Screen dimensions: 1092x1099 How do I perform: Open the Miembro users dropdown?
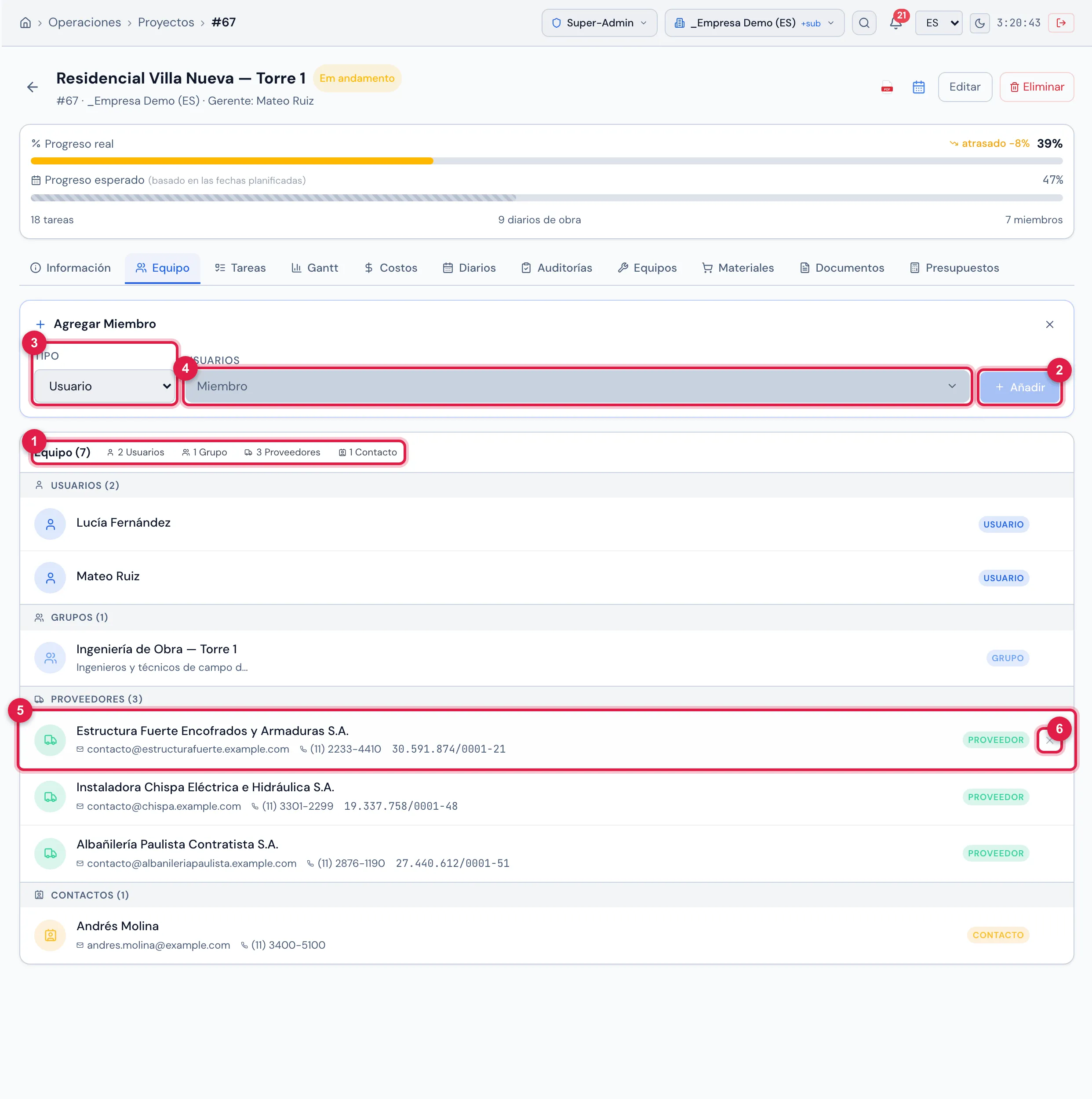pyautogui.click(x=577, y=386)
